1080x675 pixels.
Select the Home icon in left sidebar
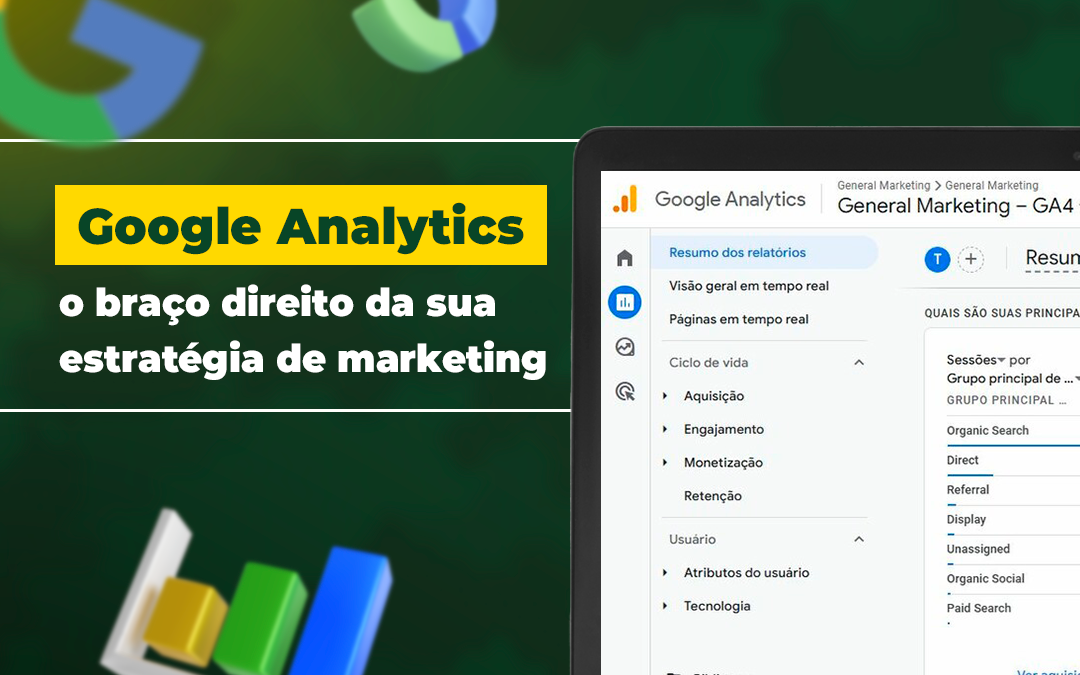624,257
